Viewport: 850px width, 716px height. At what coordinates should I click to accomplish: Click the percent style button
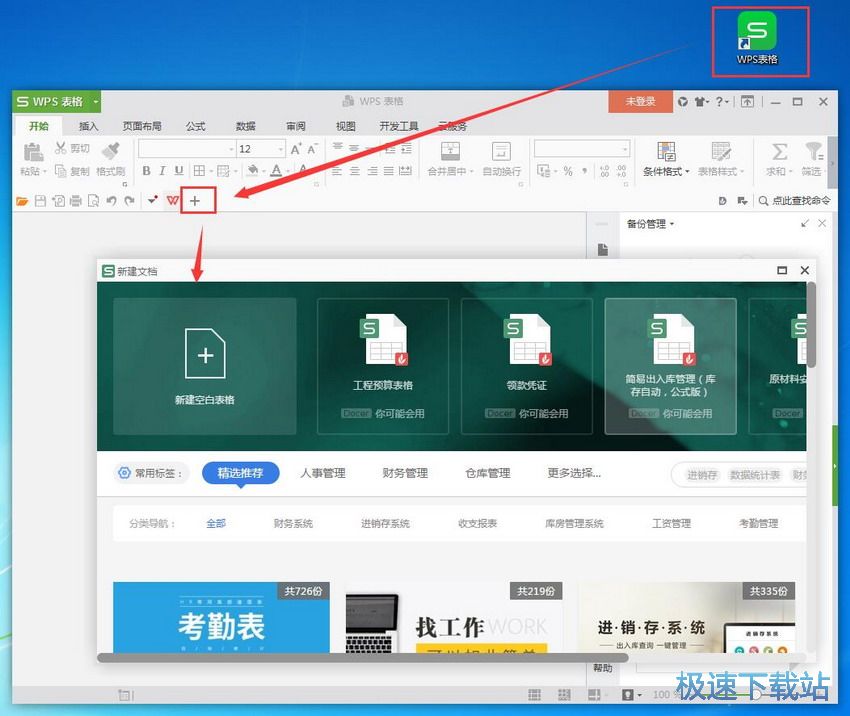tap(568, 171)
